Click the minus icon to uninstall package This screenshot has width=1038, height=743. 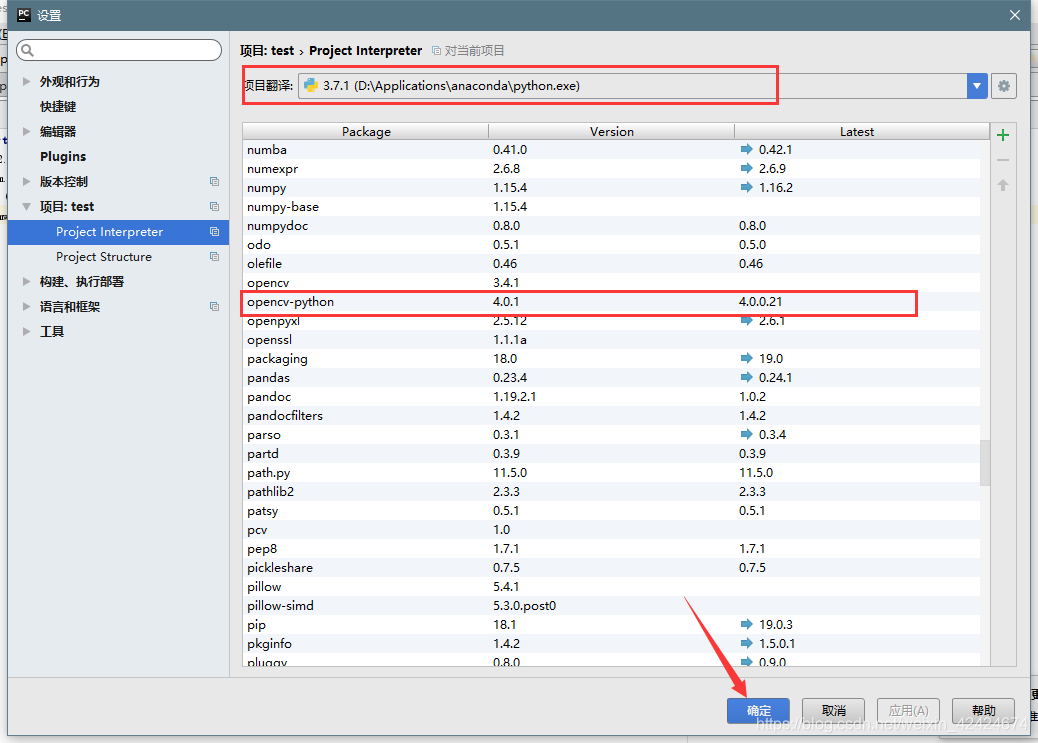[x=1003, y=160]
